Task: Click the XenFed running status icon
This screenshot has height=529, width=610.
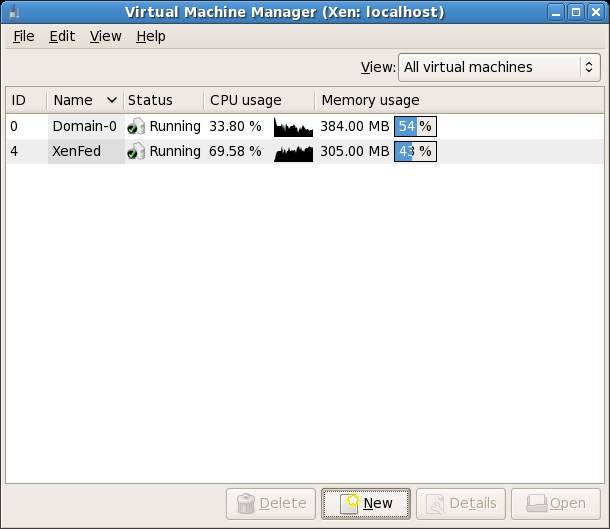Action: click(x=136, y=152)
